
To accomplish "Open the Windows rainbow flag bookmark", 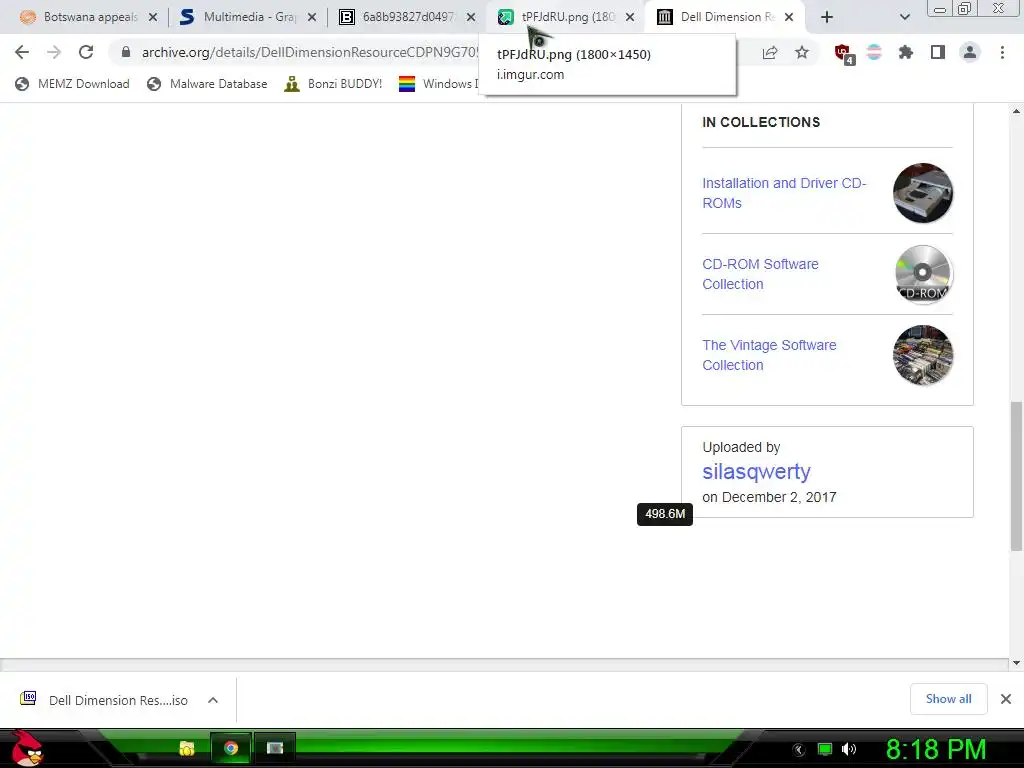I will point(438,84).
